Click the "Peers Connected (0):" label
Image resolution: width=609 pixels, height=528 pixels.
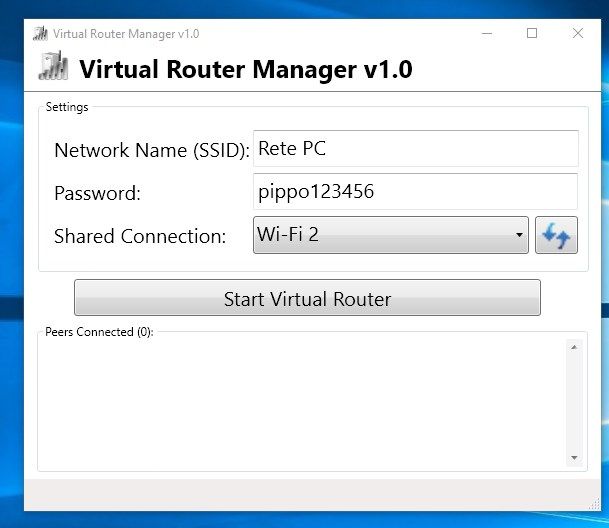tap(99, 332)
